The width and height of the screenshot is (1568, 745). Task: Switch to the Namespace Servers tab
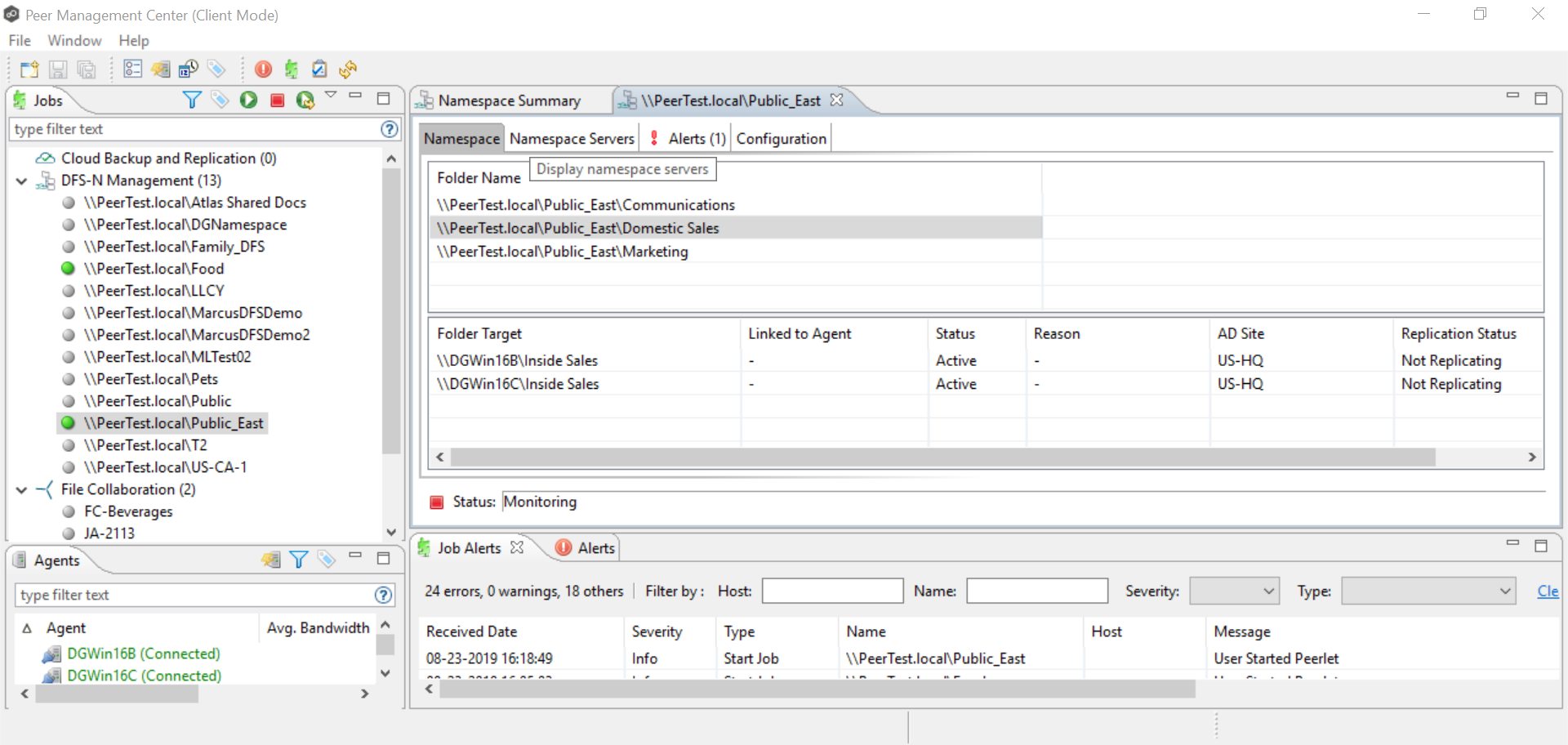coord(572,139)
